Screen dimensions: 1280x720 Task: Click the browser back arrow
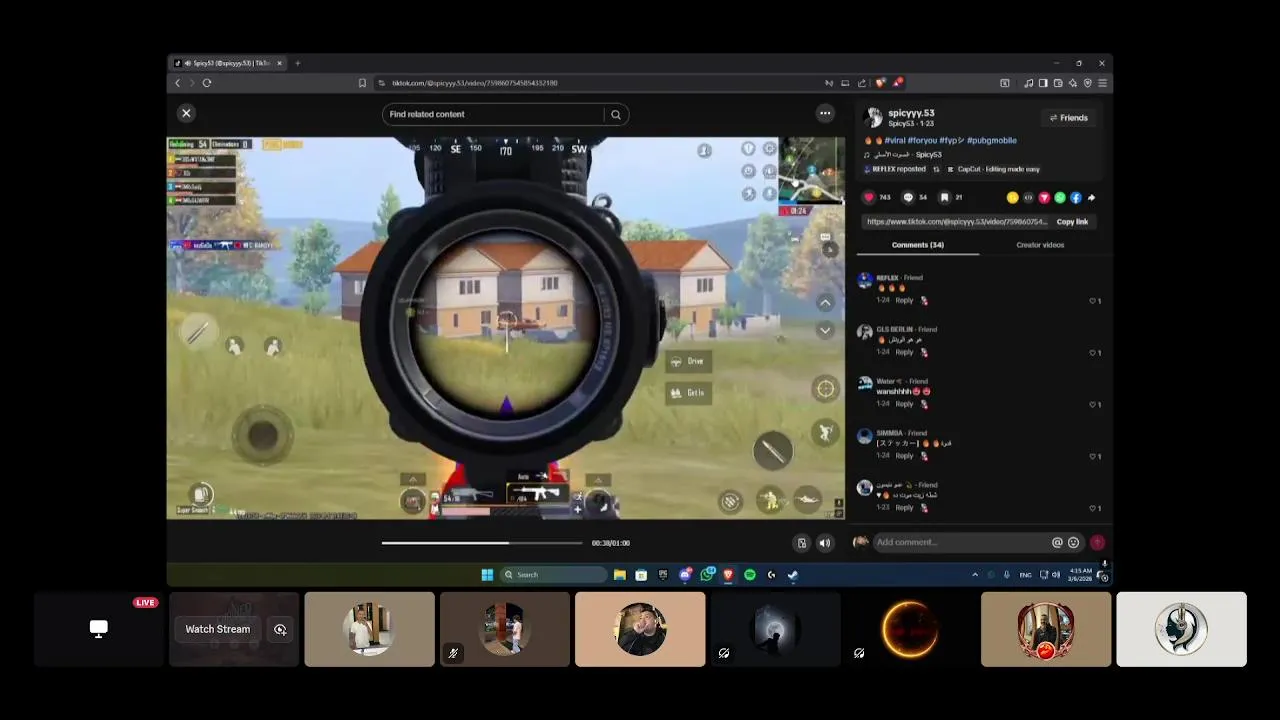click(x=178, y=83)
